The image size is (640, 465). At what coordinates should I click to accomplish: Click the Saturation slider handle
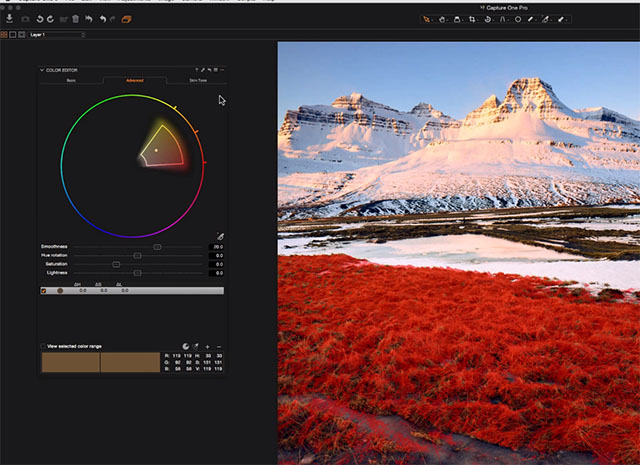point(116,264)
